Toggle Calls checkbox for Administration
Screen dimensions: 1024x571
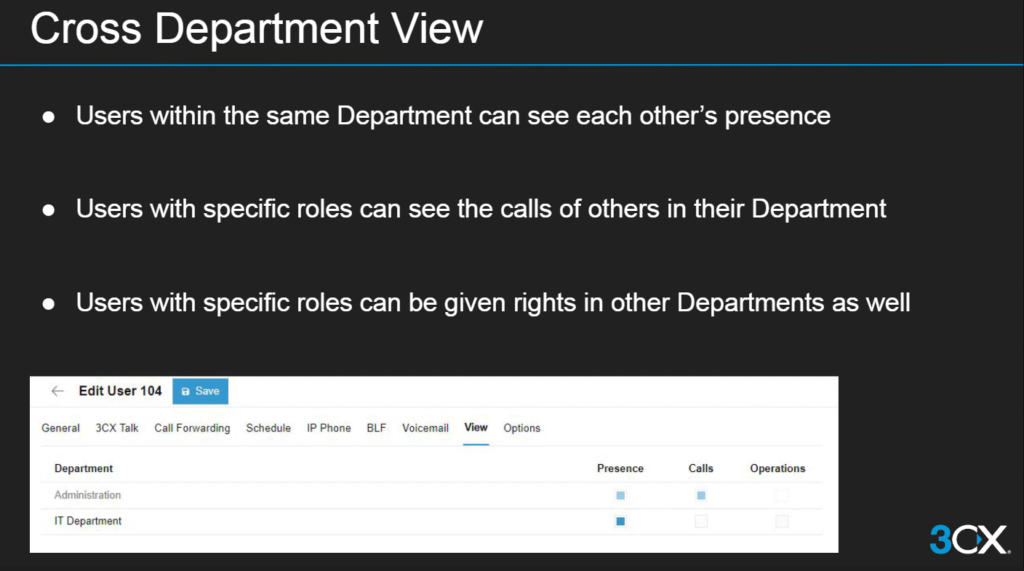click(701, 495)
